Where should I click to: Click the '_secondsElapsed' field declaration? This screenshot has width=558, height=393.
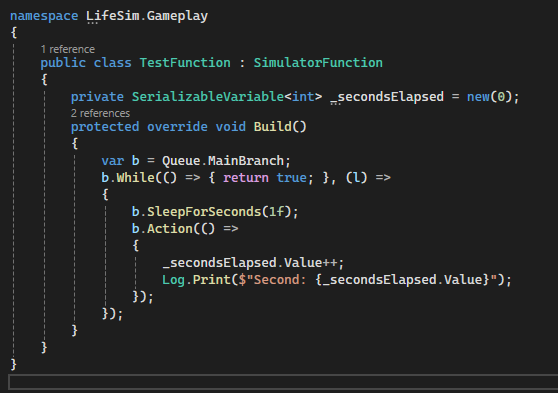pyautogui.click(x=387, y=97)
